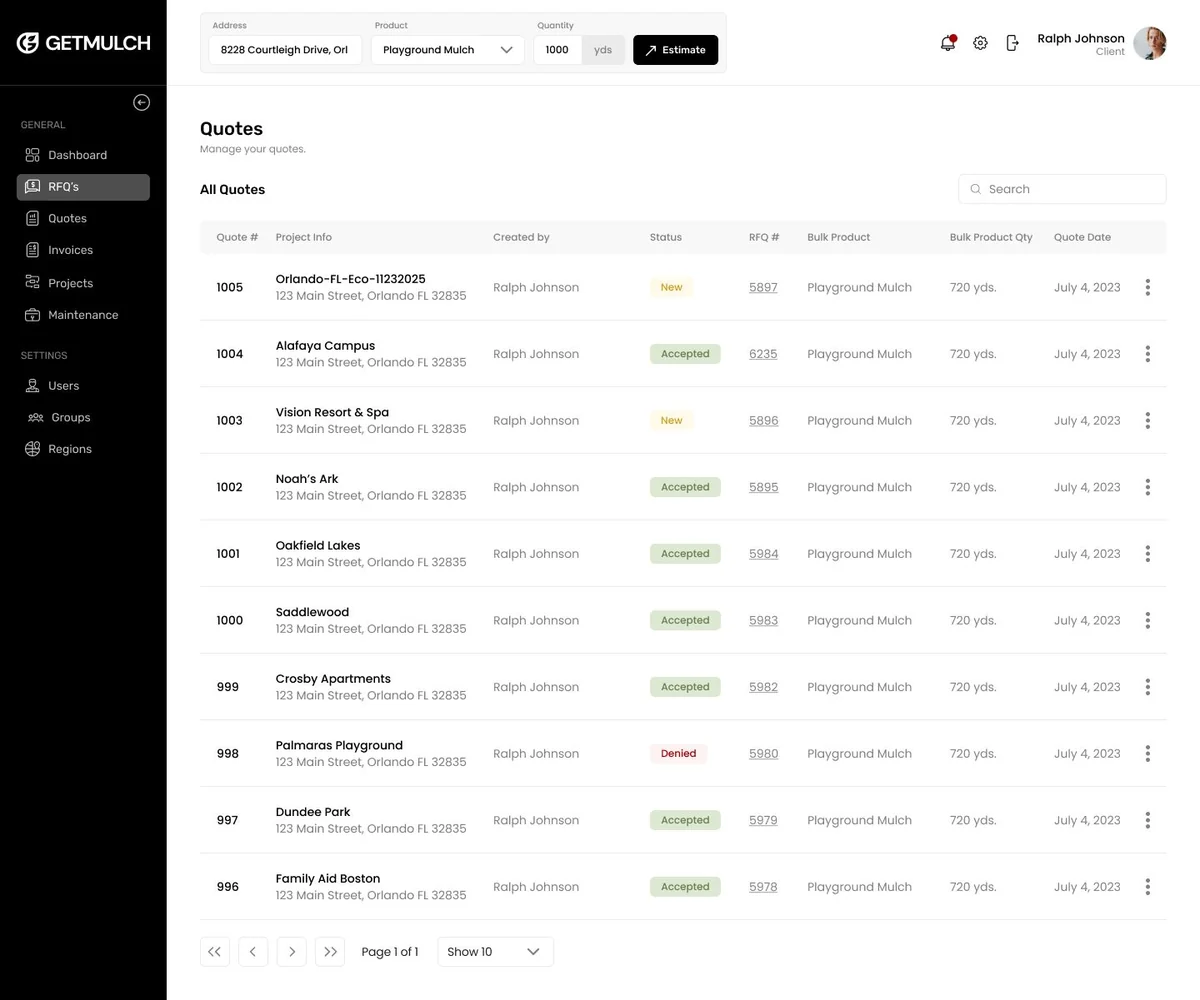
Task: Open row actions menu for quote 997
Action: tap(1148, 820)
